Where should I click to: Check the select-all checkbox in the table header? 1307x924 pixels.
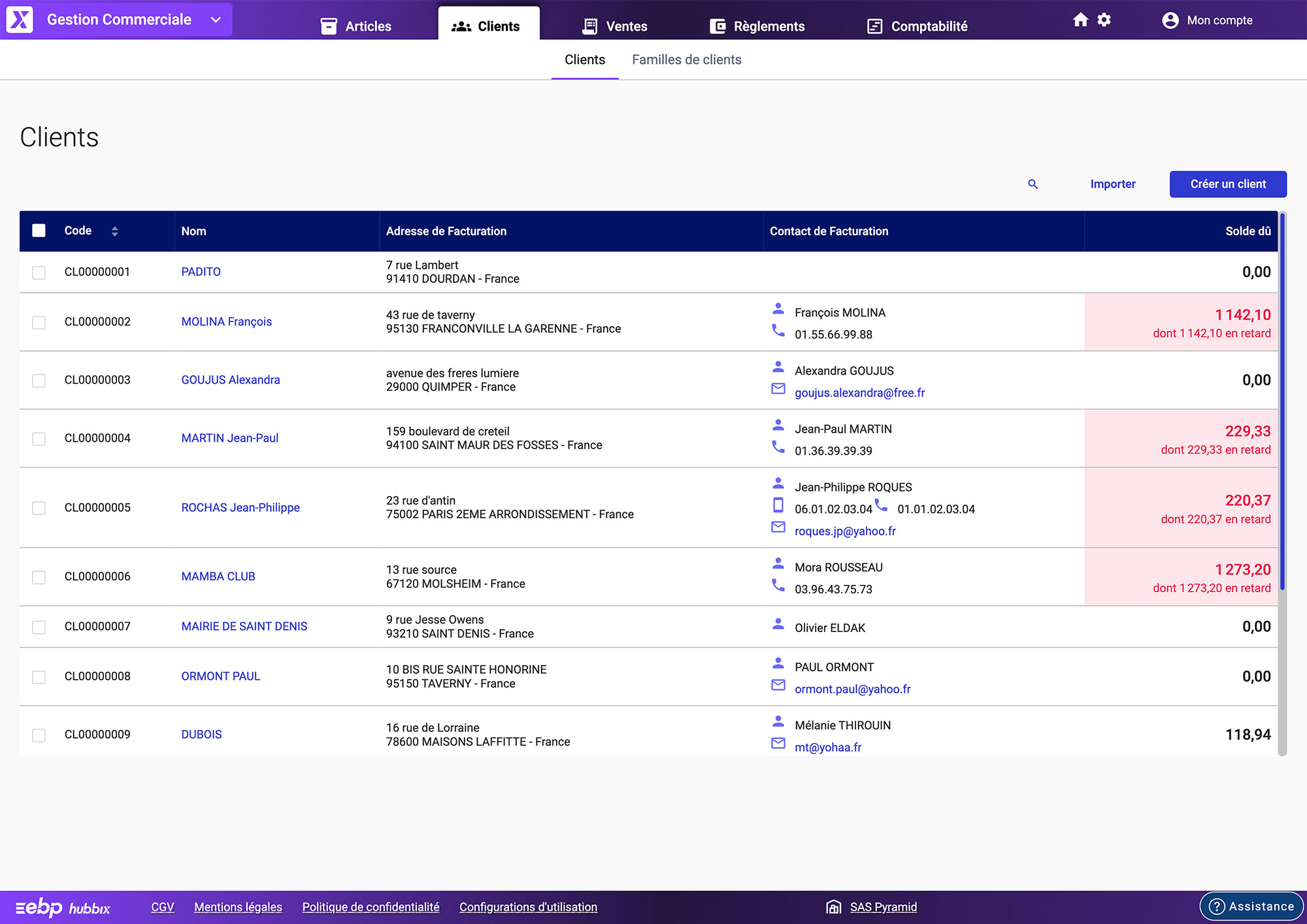(x=39, y=231)
